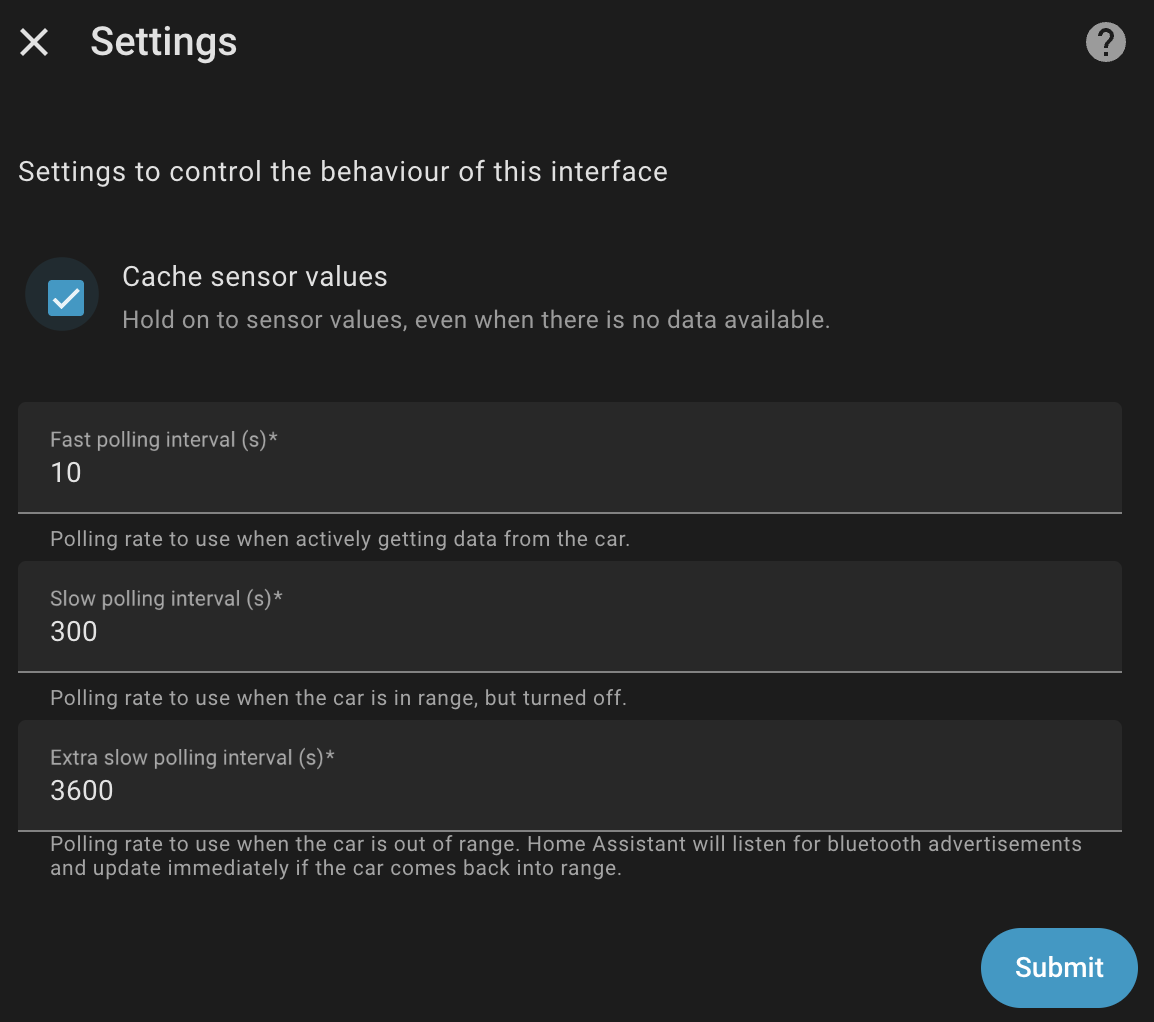This screenshot has height=1022, width=1154.
Task: Click the "Slow polling interval (s)" label
Action: coord(160,598)
